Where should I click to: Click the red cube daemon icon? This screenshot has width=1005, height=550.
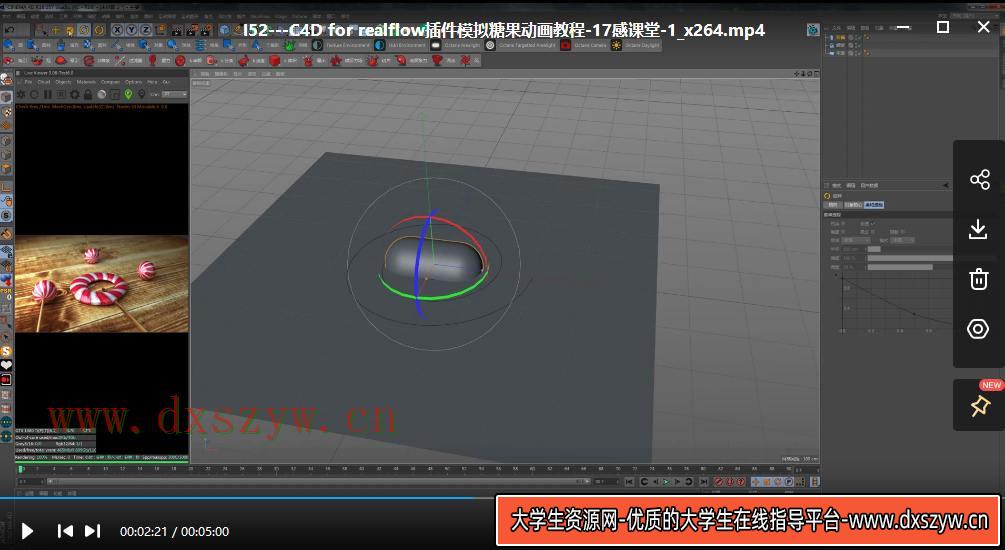click(x=275, y=60)
